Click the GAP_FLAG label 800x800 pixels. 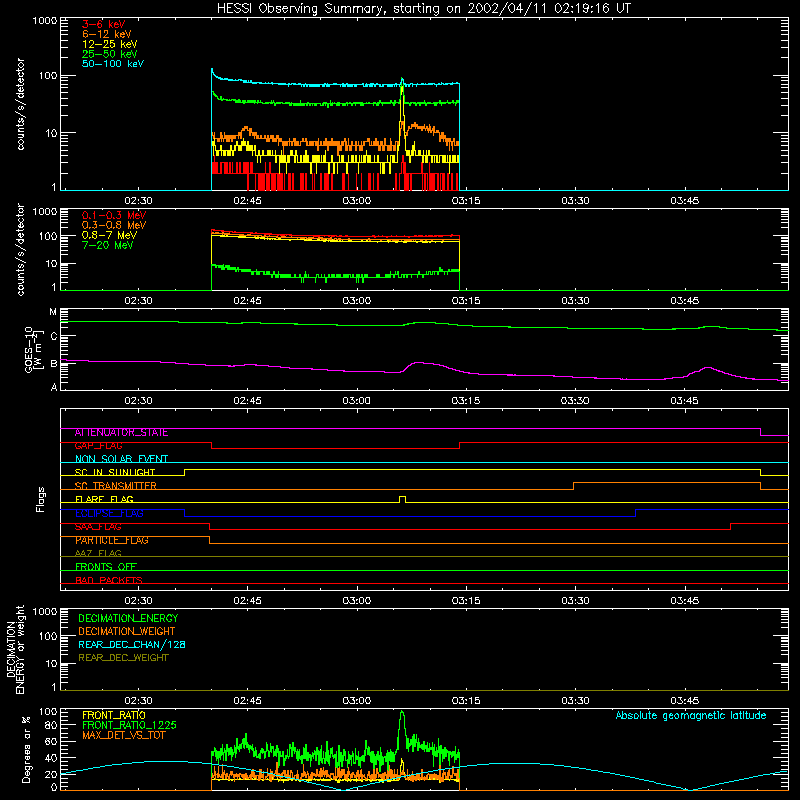pyautogui.click(x=98, y=446)
